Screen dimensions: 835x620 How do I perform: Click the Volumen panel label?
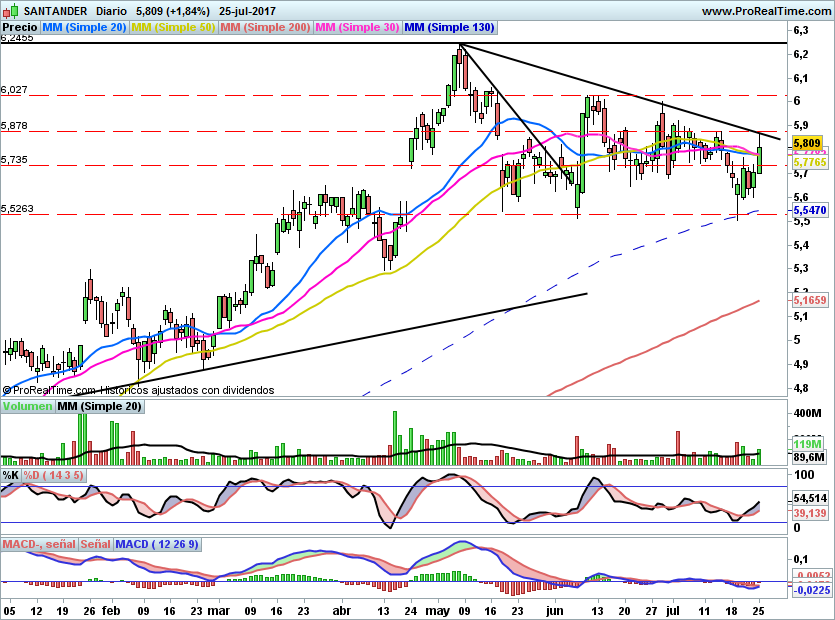27,406
